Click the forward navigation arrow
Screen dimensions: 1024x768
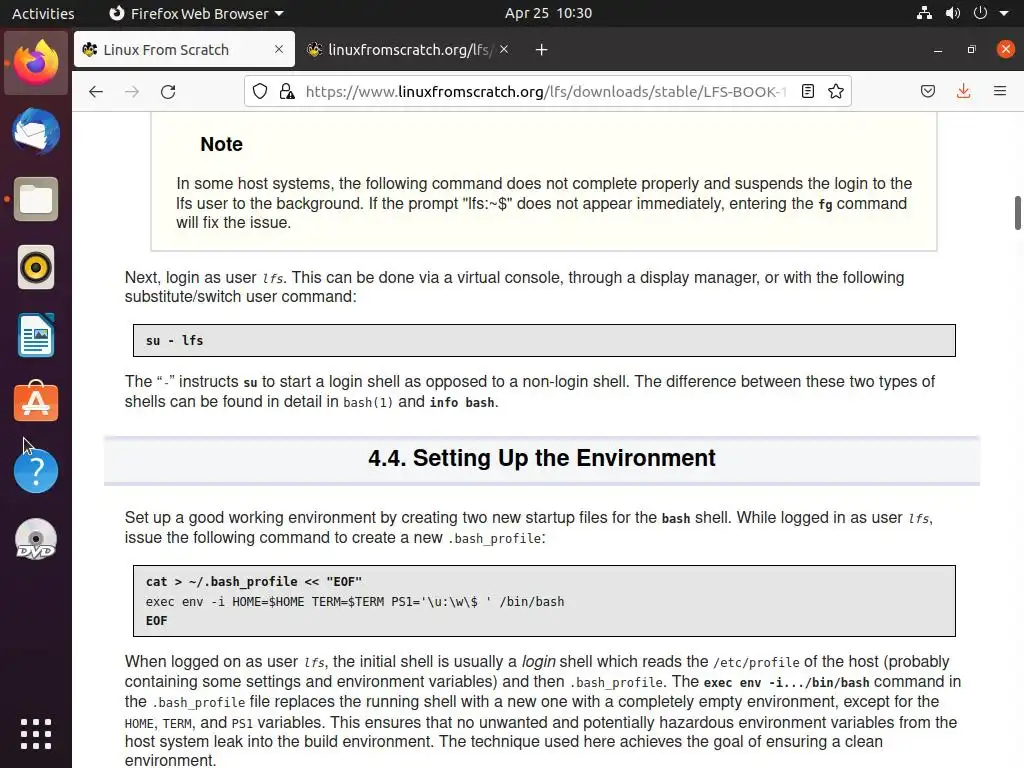point(132,91)
